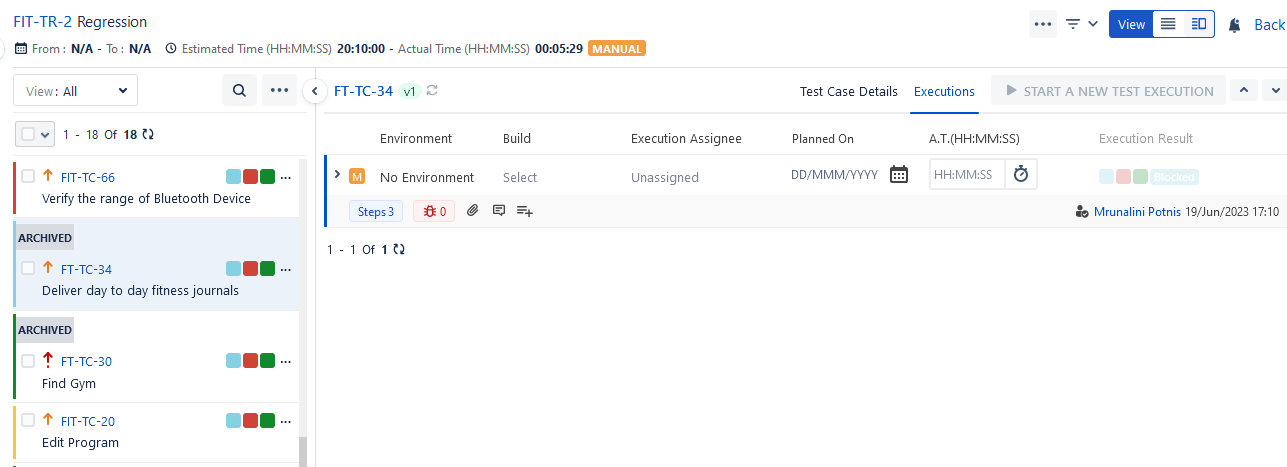1287x467 pixels.
Task: Open the Unassigned execution assignee field
Action: tap(665, 177)
